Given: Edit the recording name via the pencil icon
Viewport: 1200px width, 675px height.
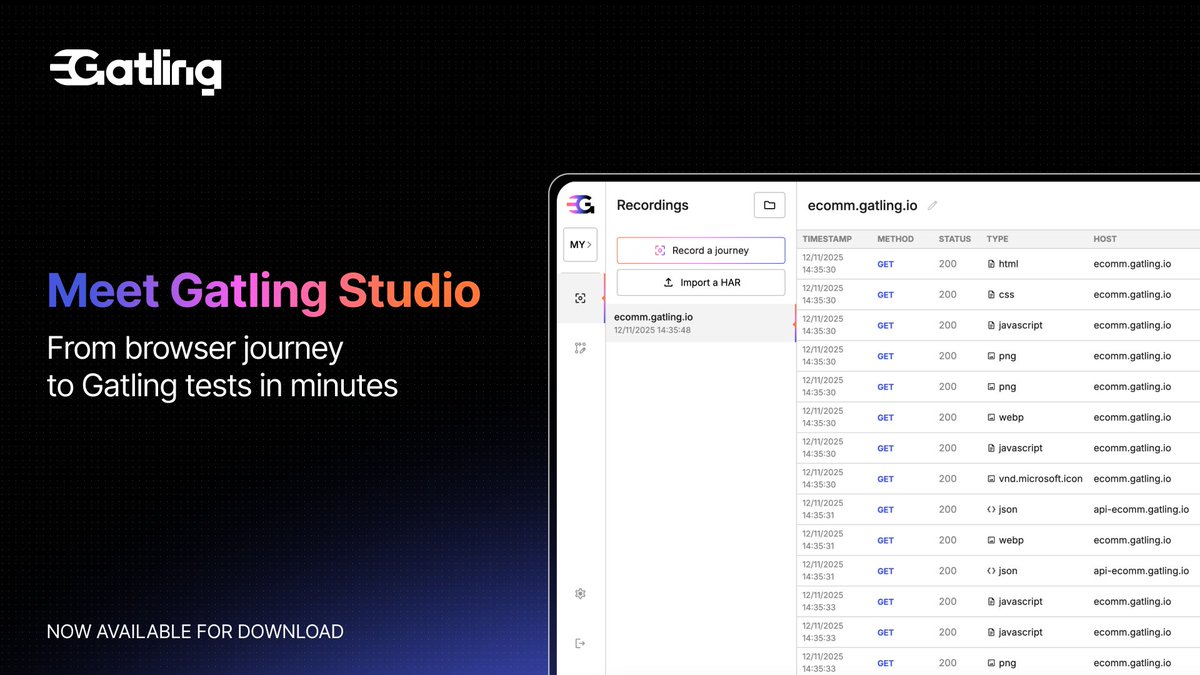Looking at the screenshot, I should (x=932, y=205).
